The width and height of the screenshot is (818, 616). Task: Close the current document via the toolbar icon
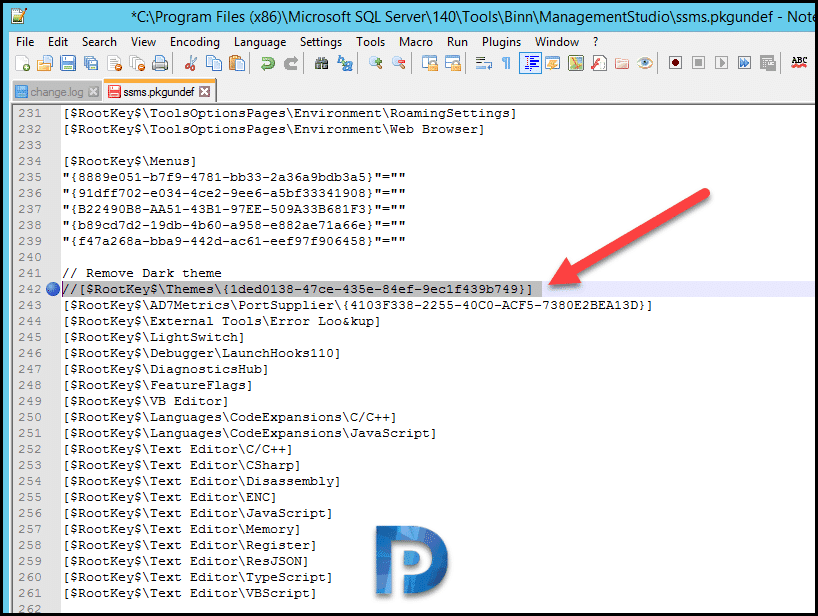click(114, 63)
